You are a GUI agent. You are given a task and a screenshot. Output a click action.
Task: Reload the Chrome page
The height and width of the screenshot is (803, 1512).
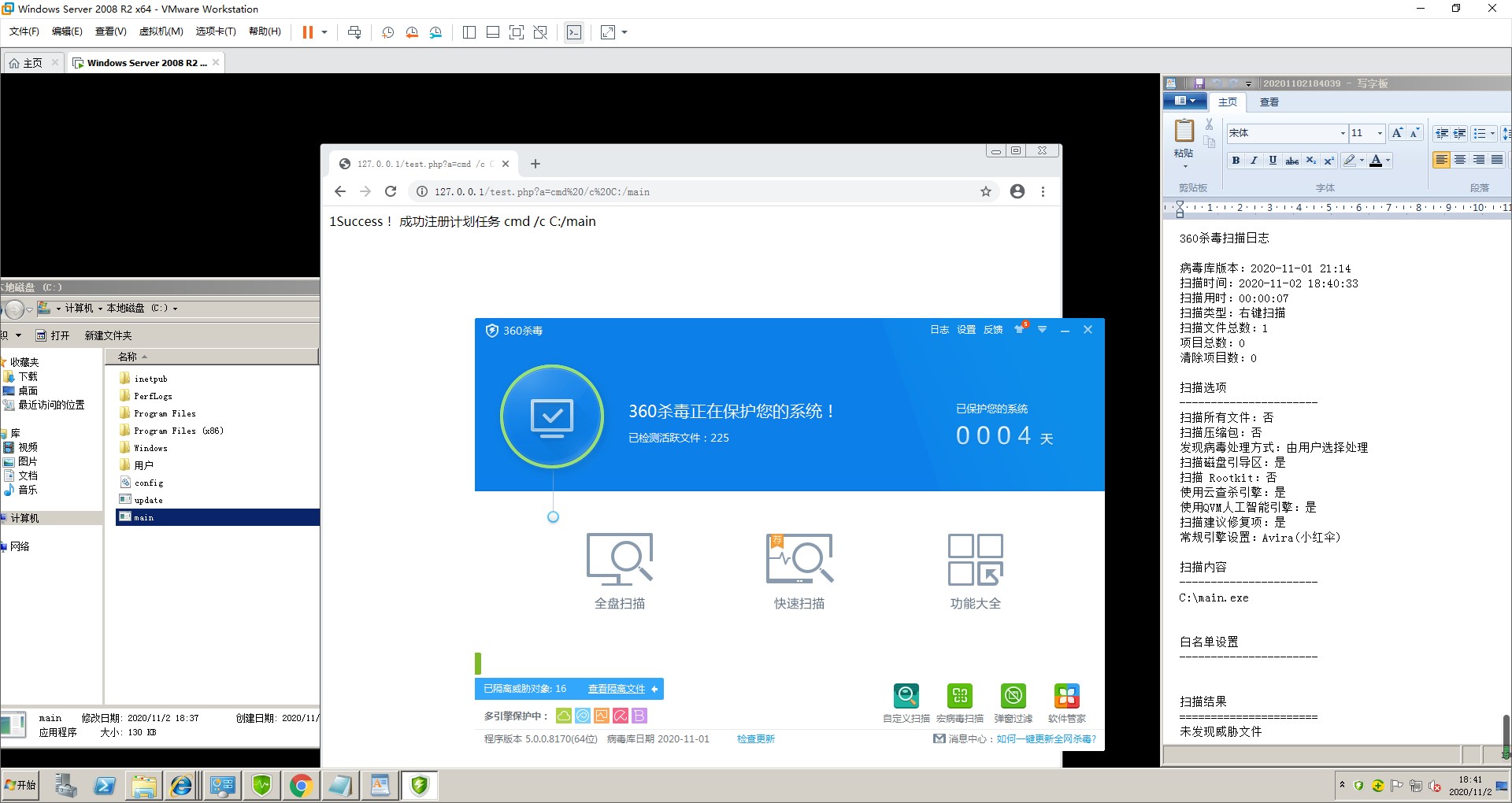click(391, 191)
